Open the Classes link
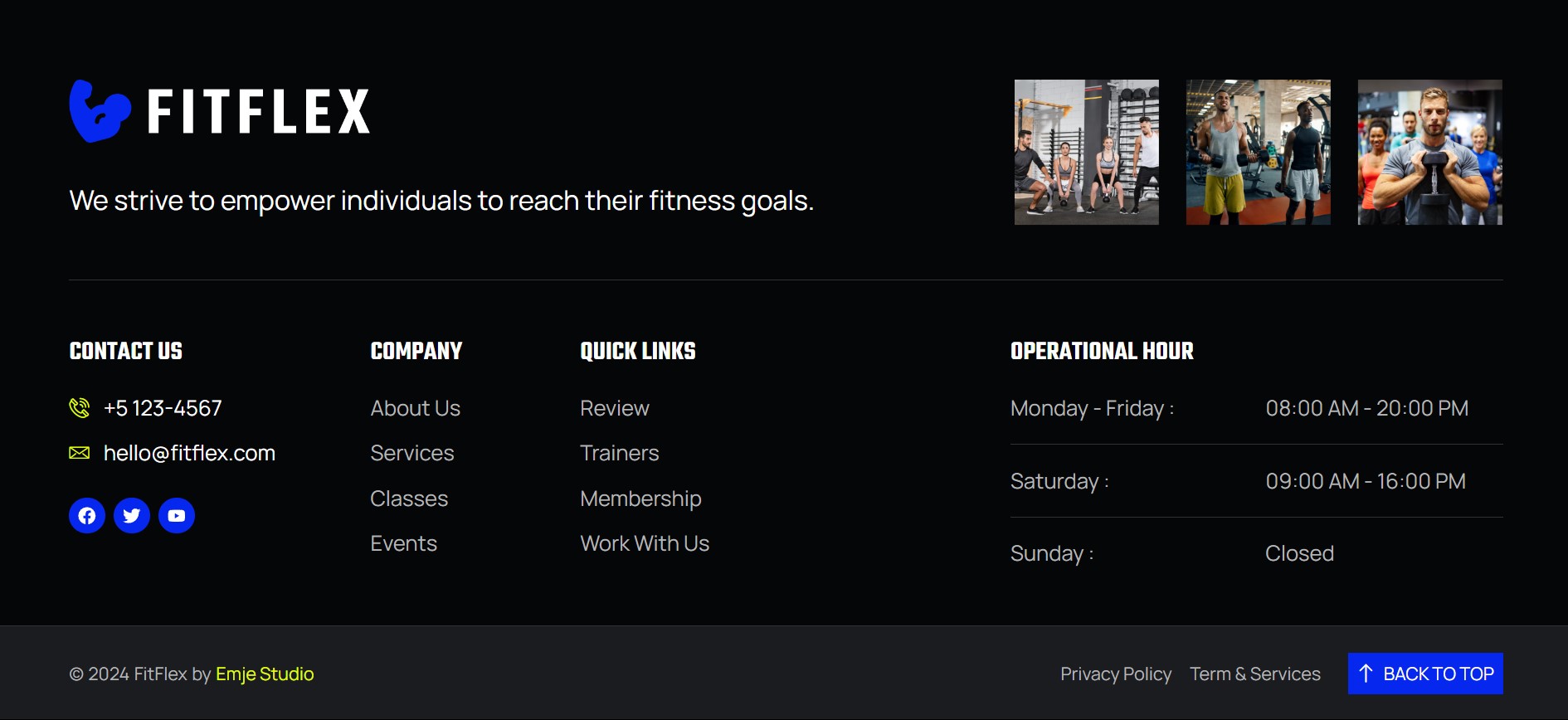 pyautogui.click(x=409, y=498)
